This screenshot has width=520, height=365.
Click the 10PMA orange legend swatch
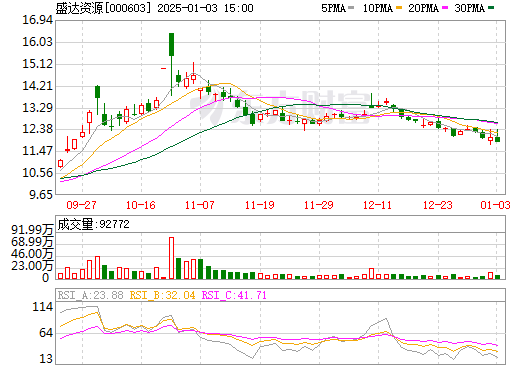click(399, 7)
